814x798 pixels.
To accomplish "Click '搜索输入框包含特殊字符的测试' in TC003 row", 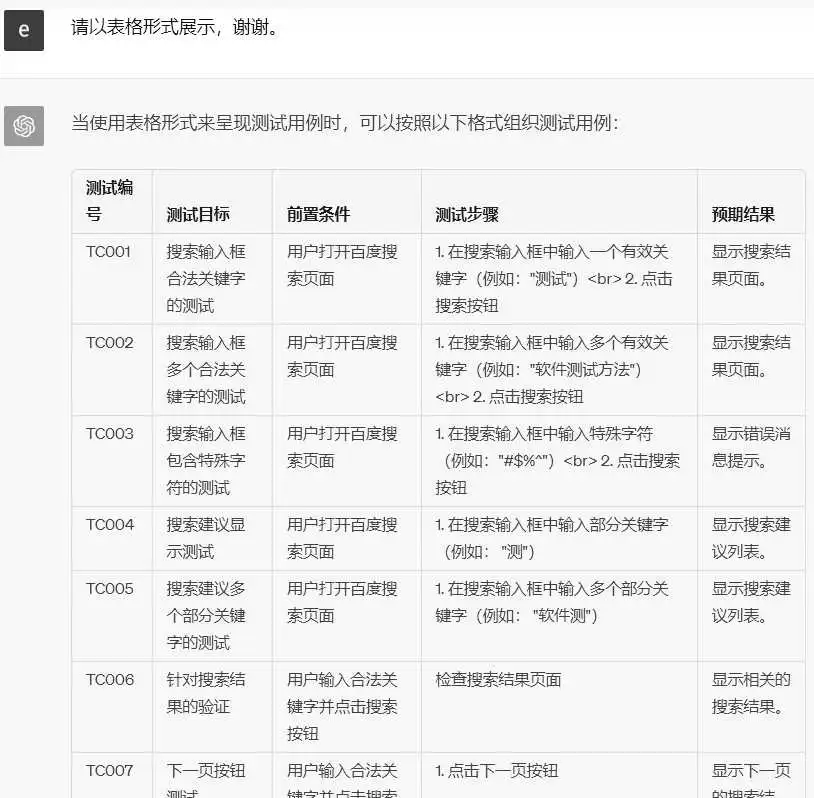I will click(206, 461).
